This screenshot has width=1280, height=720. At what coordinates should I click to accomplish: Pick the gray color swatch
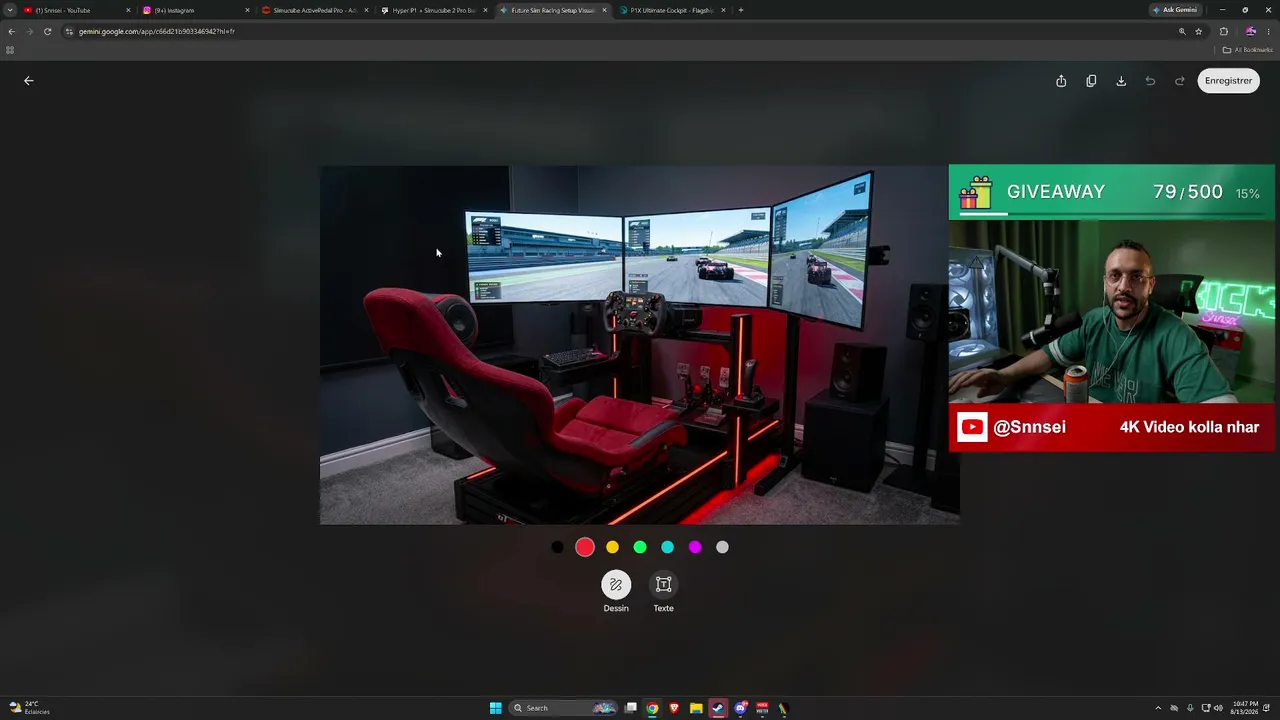point(722,547)
